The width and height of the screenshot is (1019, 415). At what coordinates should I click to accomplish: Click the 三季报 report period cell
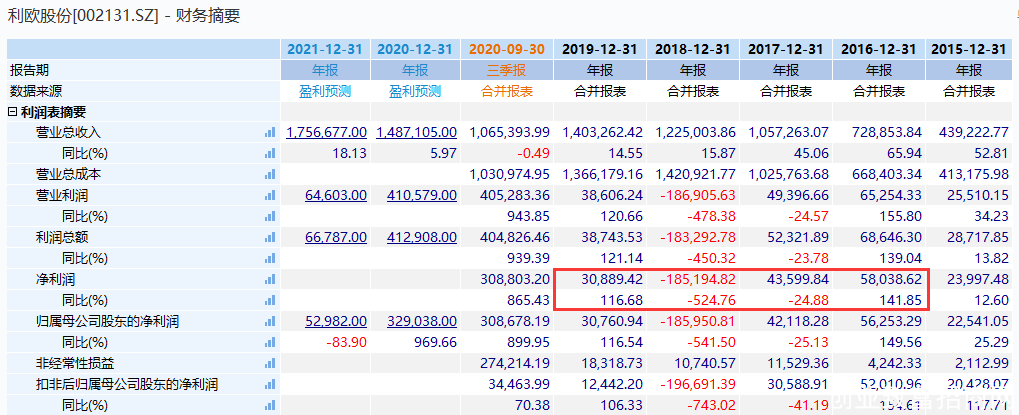[x=507, y=70]
